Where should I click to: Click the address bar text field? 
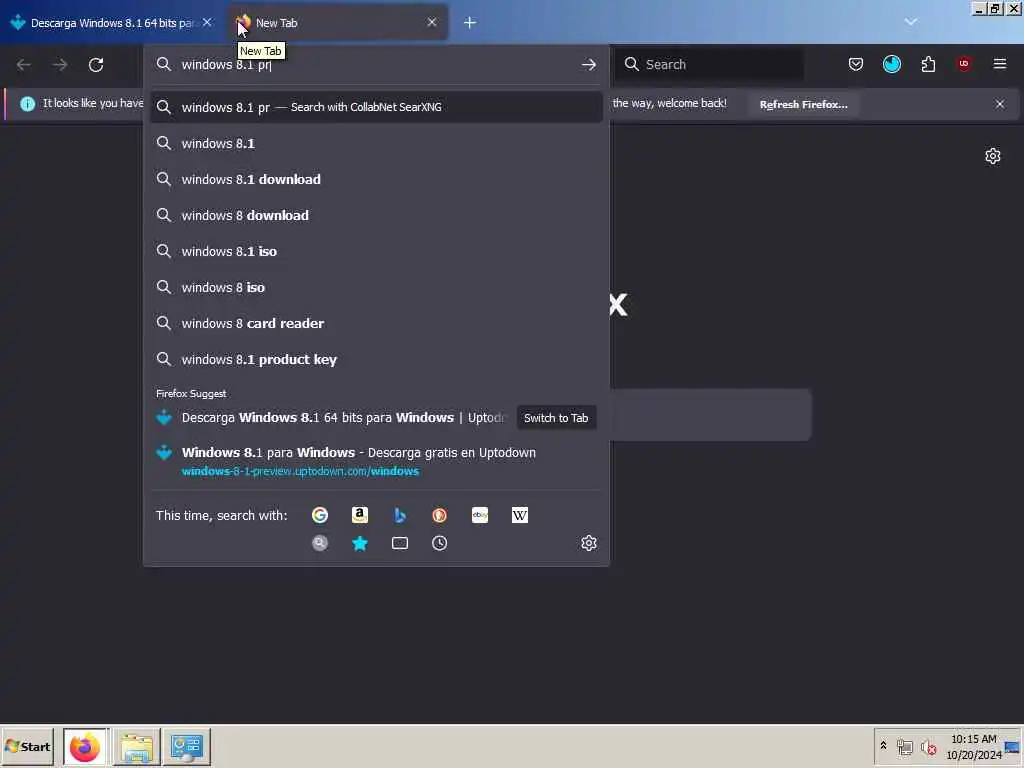coord(377,65)
